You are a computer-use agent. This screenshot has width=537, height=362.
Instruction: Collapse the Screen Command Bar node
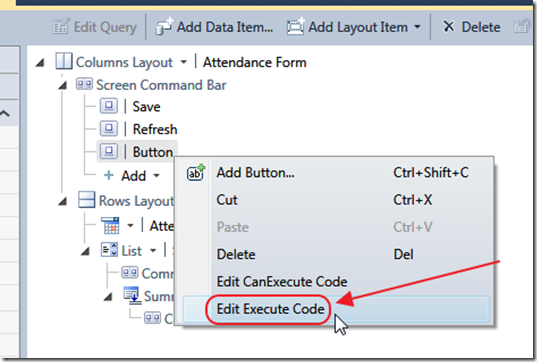coord(62,85)
